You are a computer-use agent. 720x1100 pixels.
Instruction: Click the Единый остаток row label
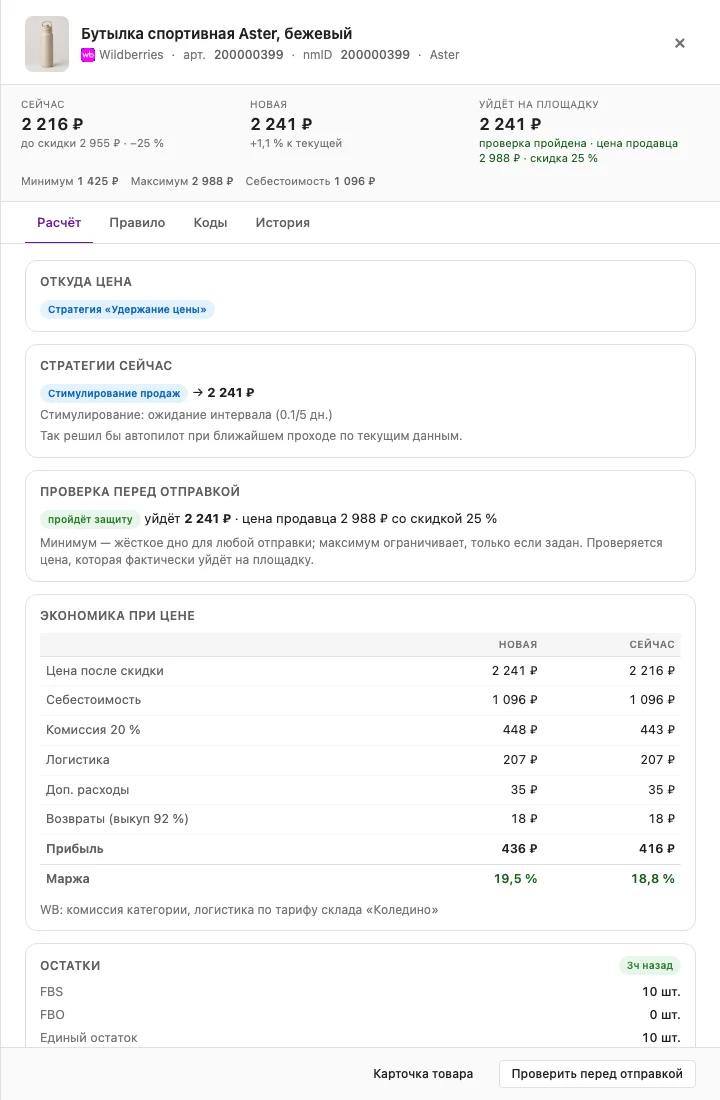pyautogui.click(x=88, y=1038)
